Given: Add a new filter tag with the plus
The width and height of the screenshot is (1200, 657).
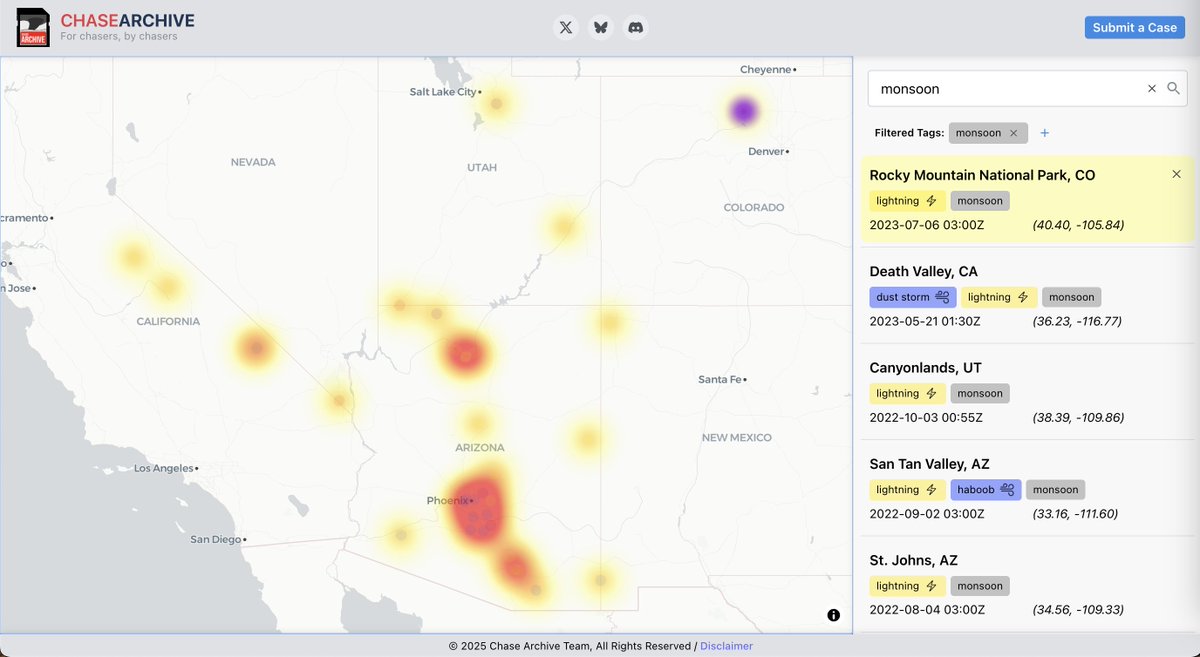Looking at the screenshot, I should [1044, 132].
